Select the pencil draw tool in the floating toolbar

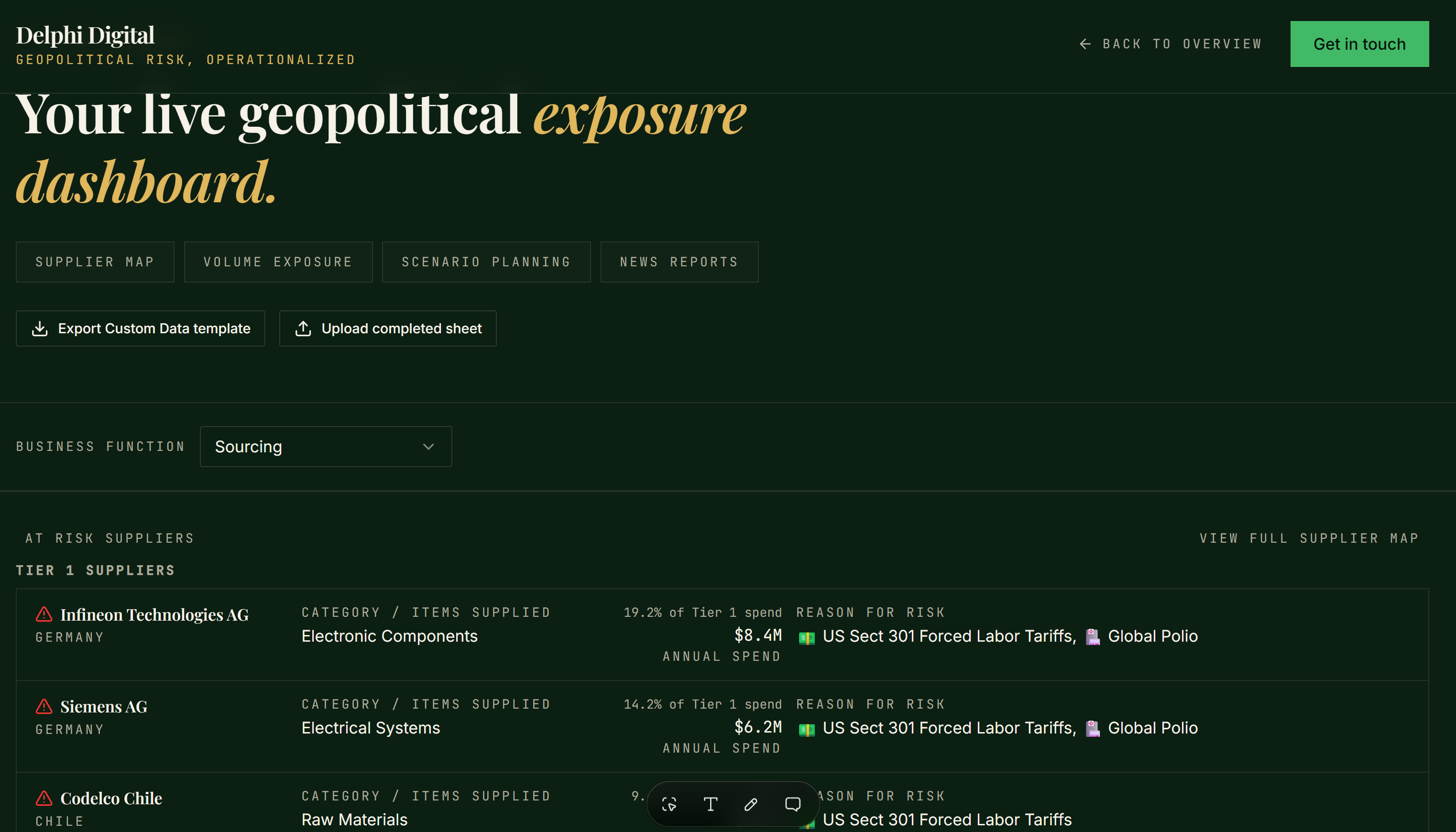[x=751, y=804]
